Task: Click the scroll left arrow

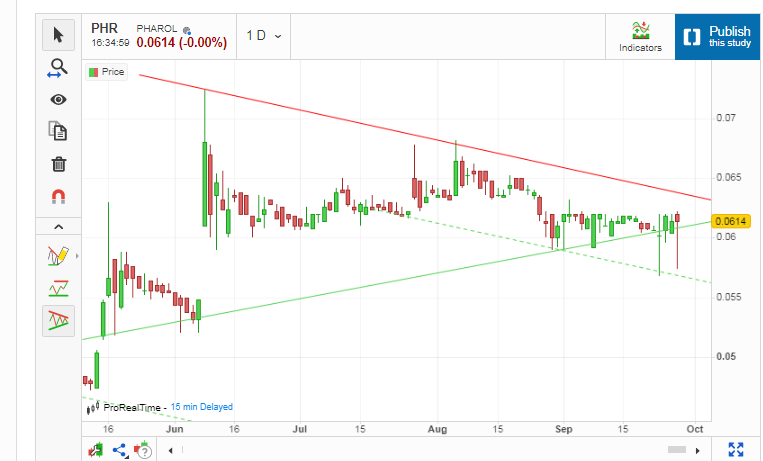Action: [x=170, y=450]
